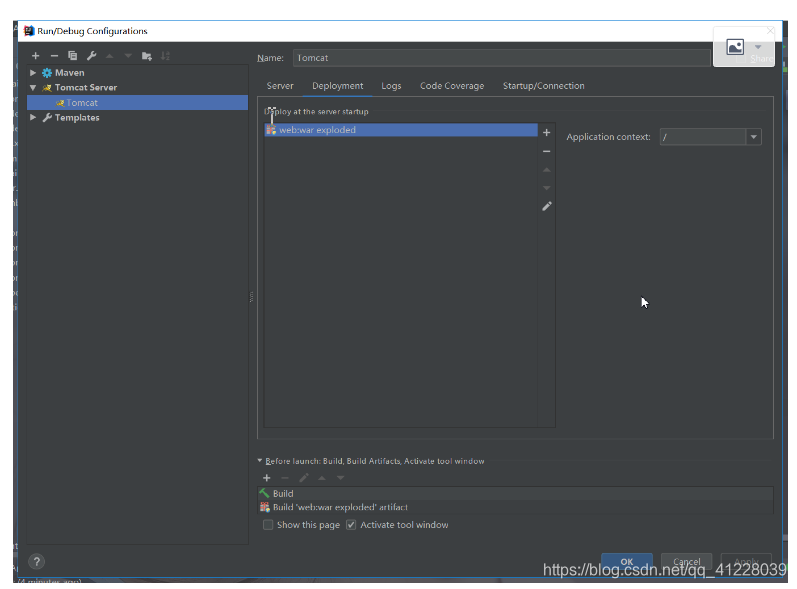Open the Logs tab

(391, 86)
